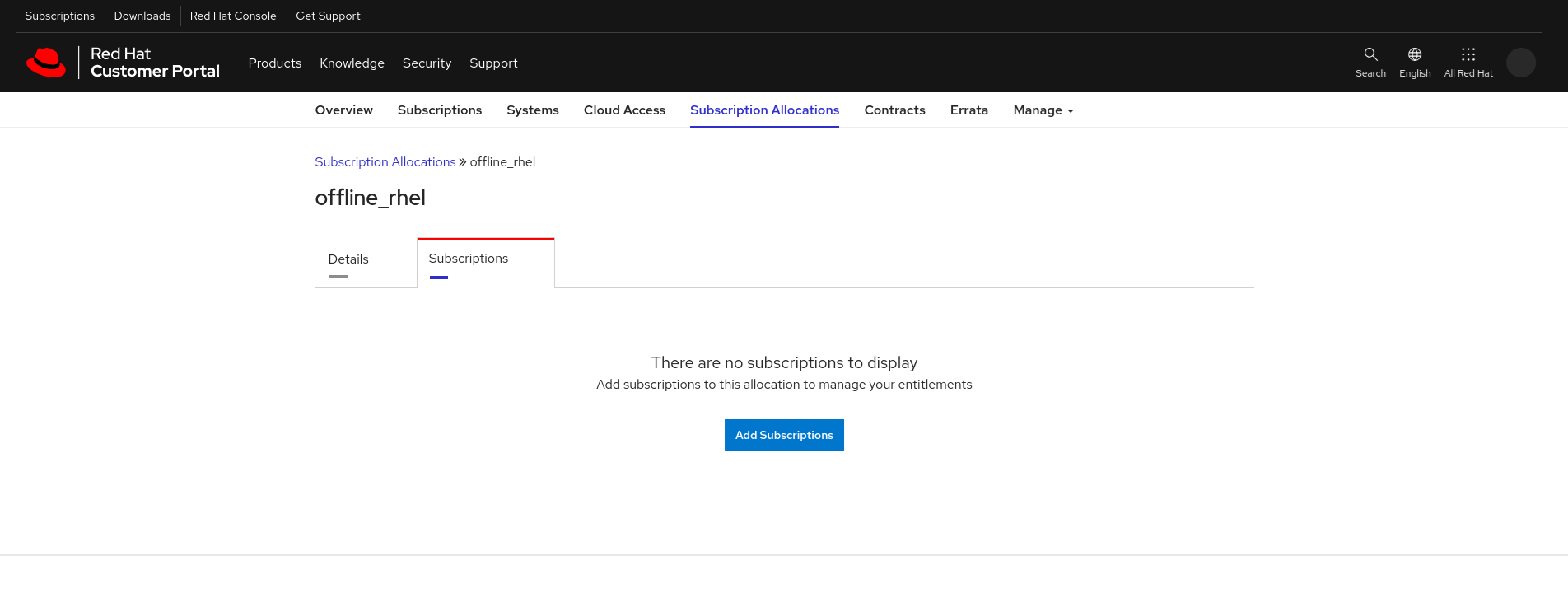This screenshot has height=593, width=1568.
Task: Open the Knowledge navigation menu
Action: [x=352, y=63]
